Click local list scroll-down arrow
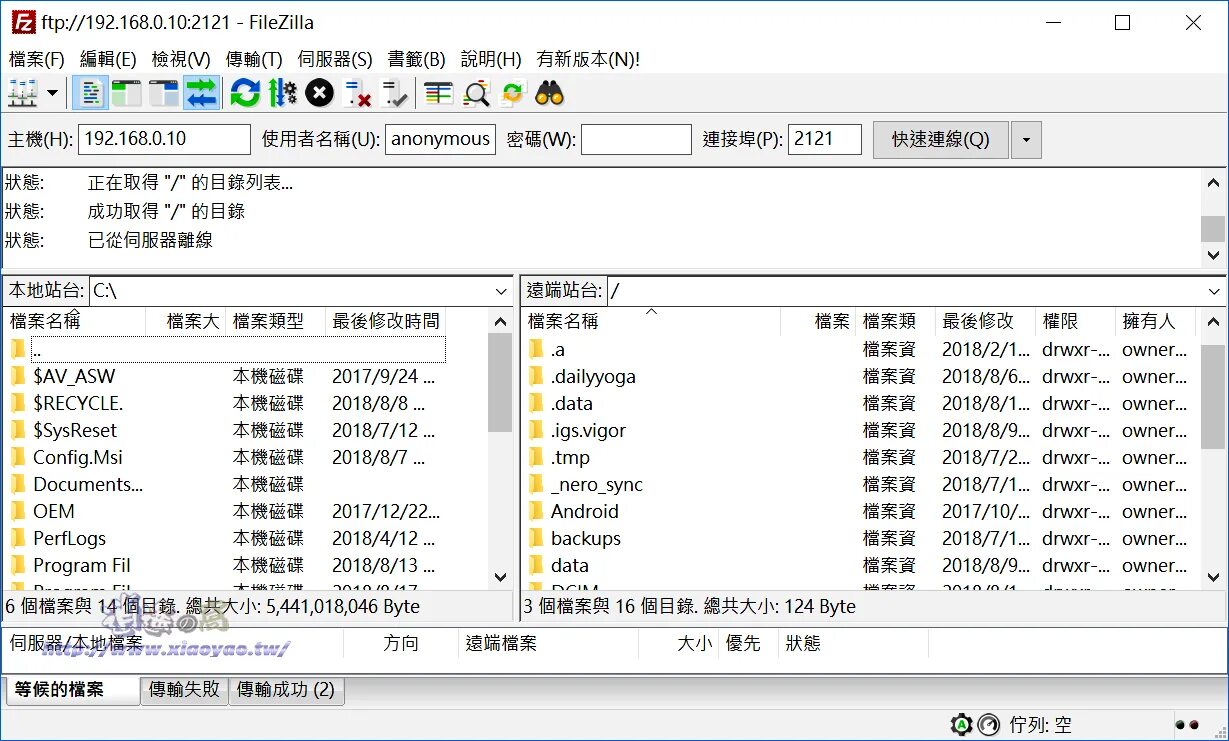This screenshot has width=1229, height=741. pyautogui.click(x=500, y=577)
